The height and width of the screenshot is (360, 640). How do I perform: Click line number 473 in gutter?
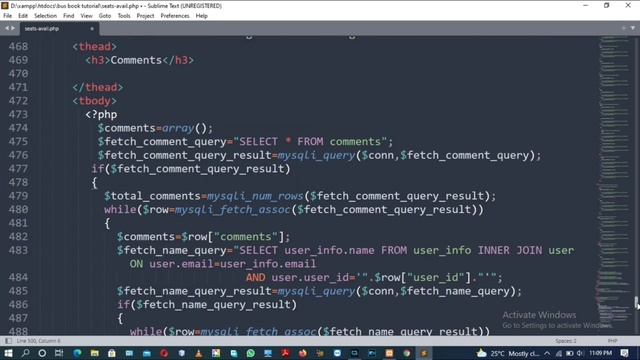point(18,114)
